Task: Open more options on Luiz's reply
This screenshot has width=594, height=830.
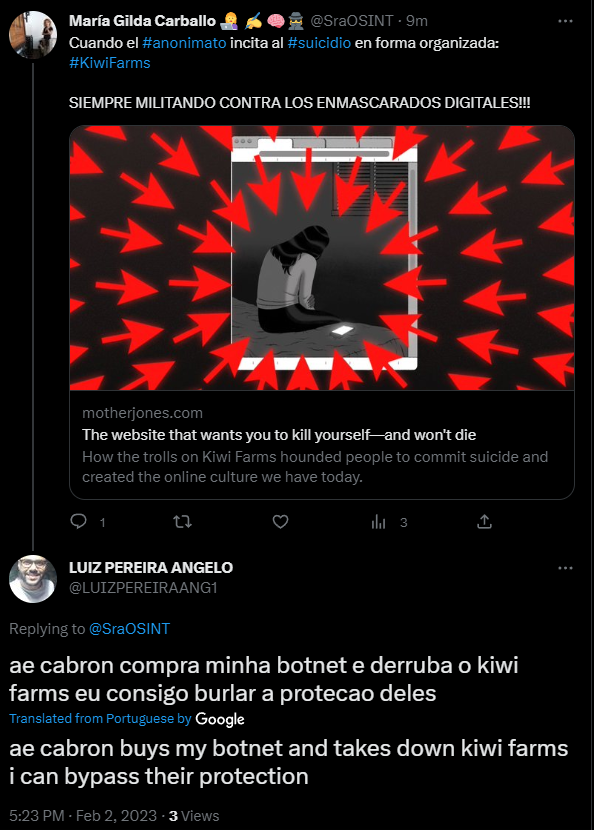Action: pos(565,568)
